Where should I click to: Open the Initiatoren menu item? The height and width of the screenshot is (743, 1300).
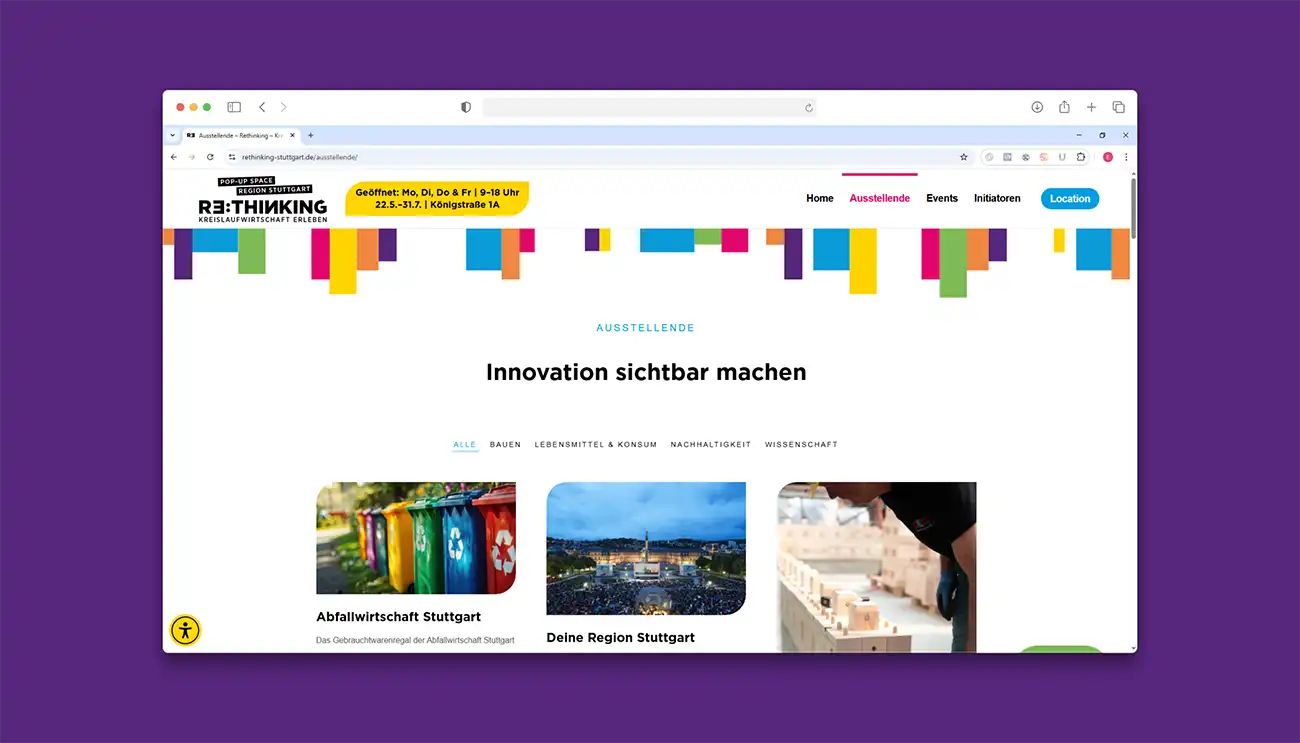pos(997,198)
